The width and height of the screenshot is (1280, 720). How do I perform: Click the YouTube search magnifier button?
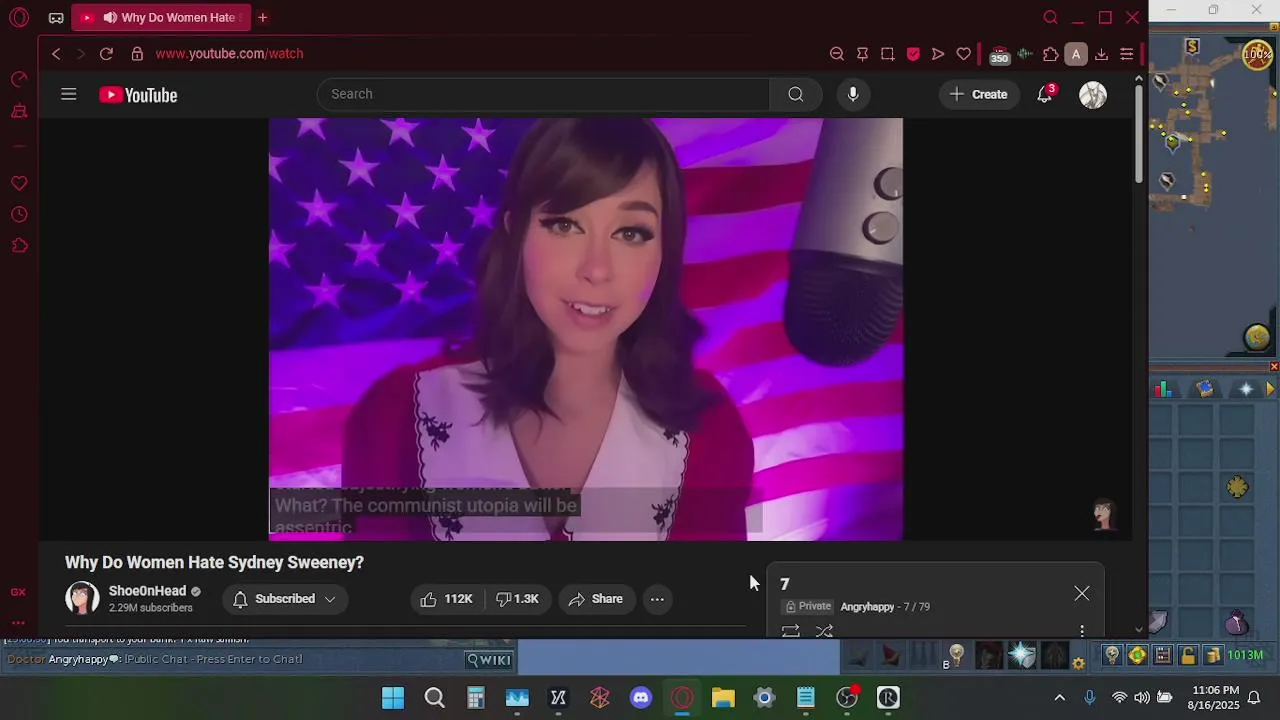pyautogui.click(x=795, y=94)
